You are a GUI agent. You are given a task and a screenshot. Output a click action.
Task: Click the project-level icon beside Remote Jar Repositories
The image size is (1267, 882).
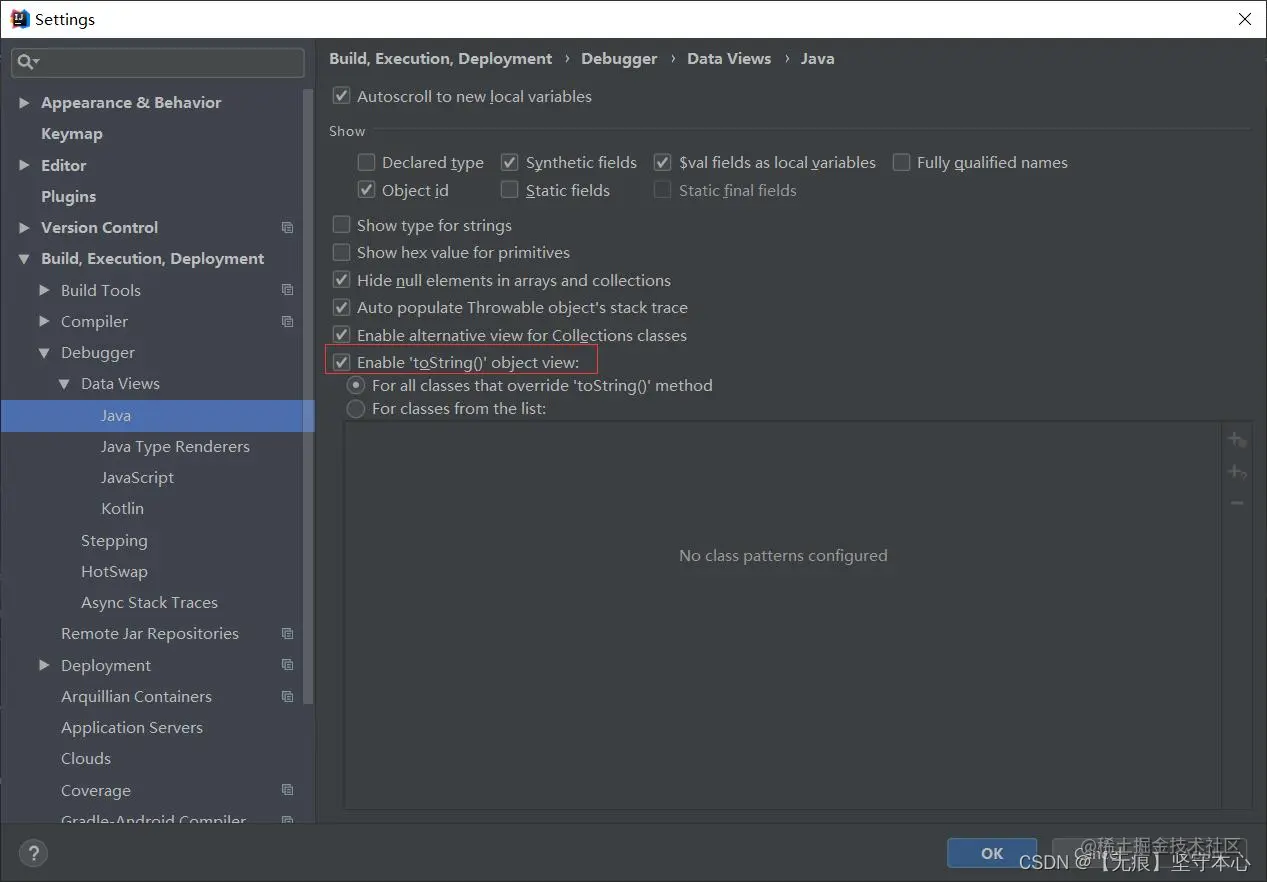pyautogui.click(x=288, y=634)
